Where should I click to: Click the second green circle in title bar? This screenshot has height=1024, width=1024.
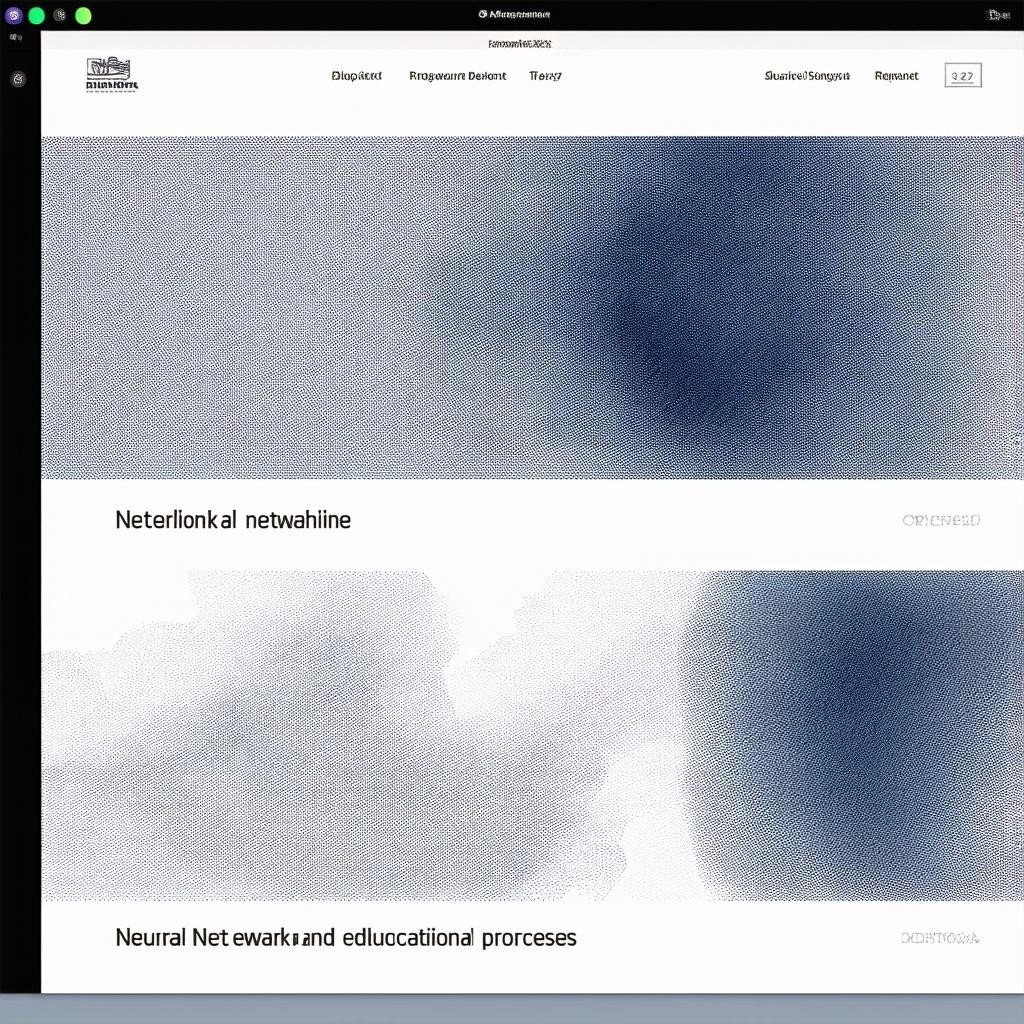83,15
